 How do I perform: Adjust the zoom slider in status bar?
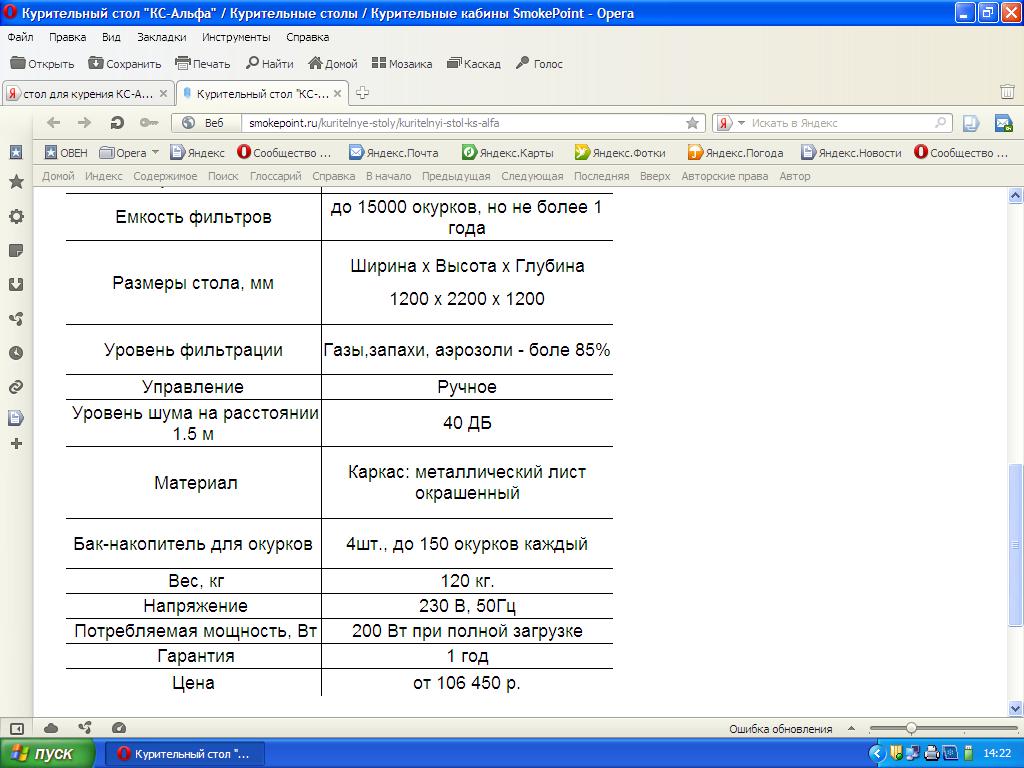tap(911, 728)
